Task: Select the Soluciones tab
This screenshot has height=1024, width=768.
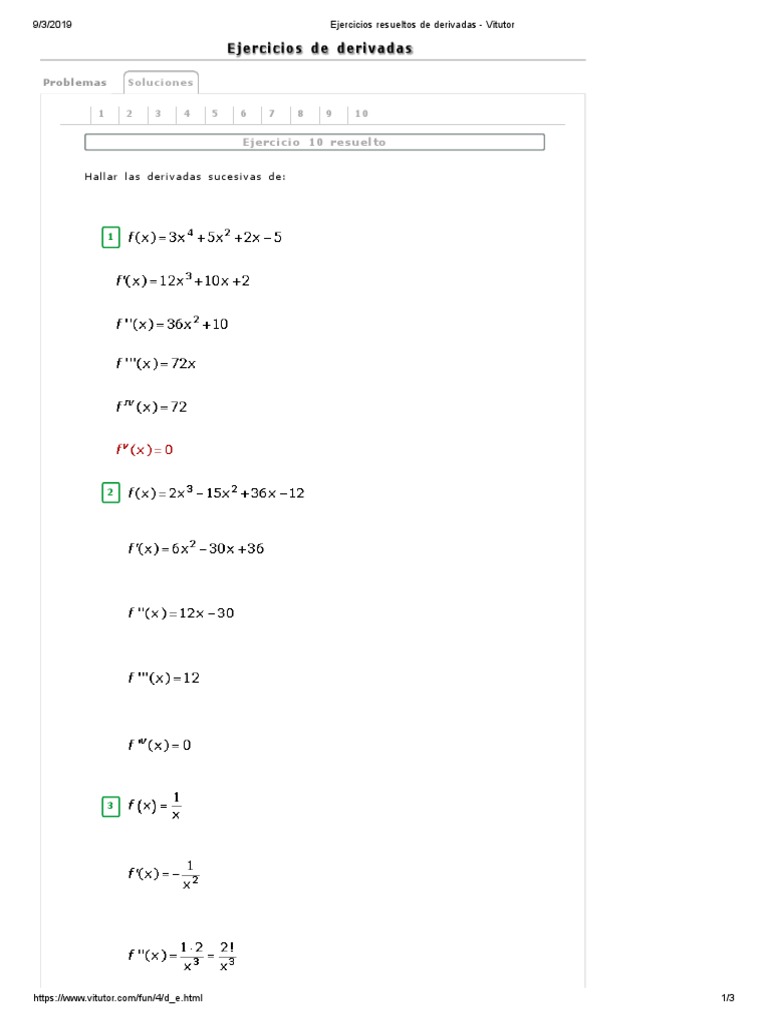Action: pyautogui.click(x=160, y=82)
